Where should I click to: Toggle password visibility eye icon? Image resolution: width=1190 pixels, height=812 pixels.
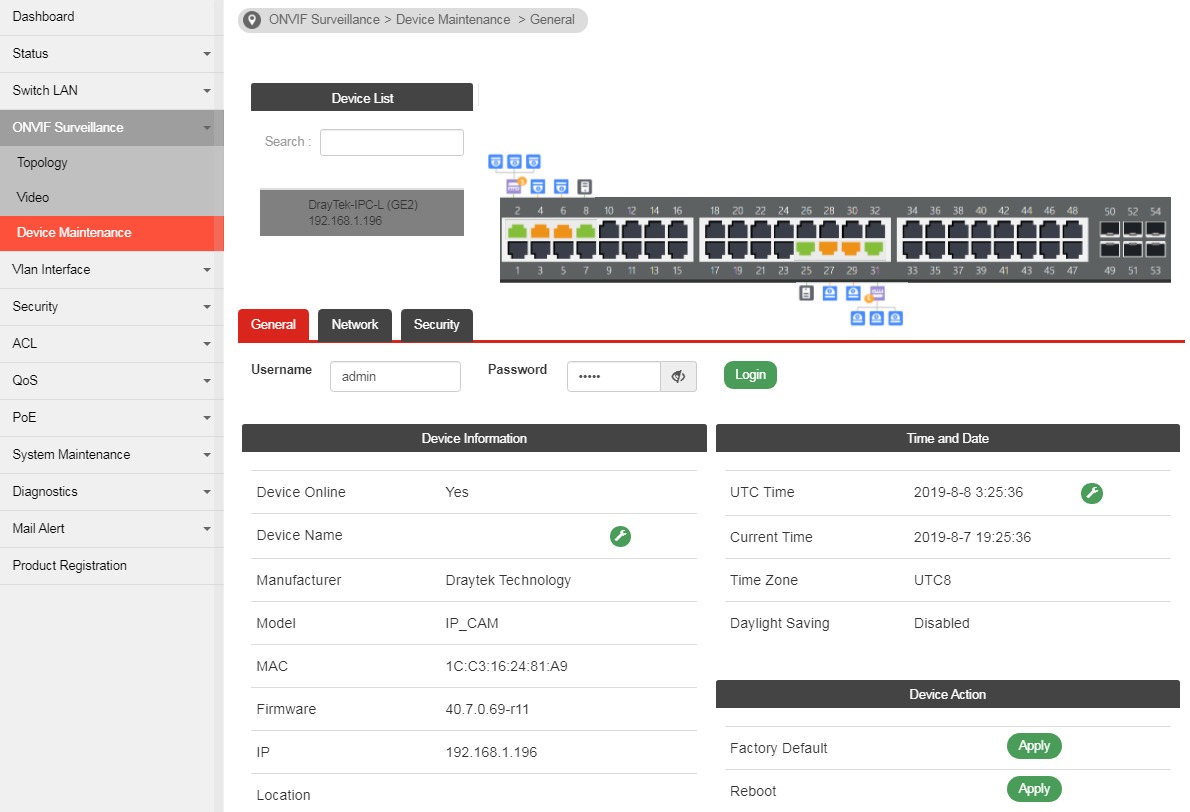click(678, 376)
